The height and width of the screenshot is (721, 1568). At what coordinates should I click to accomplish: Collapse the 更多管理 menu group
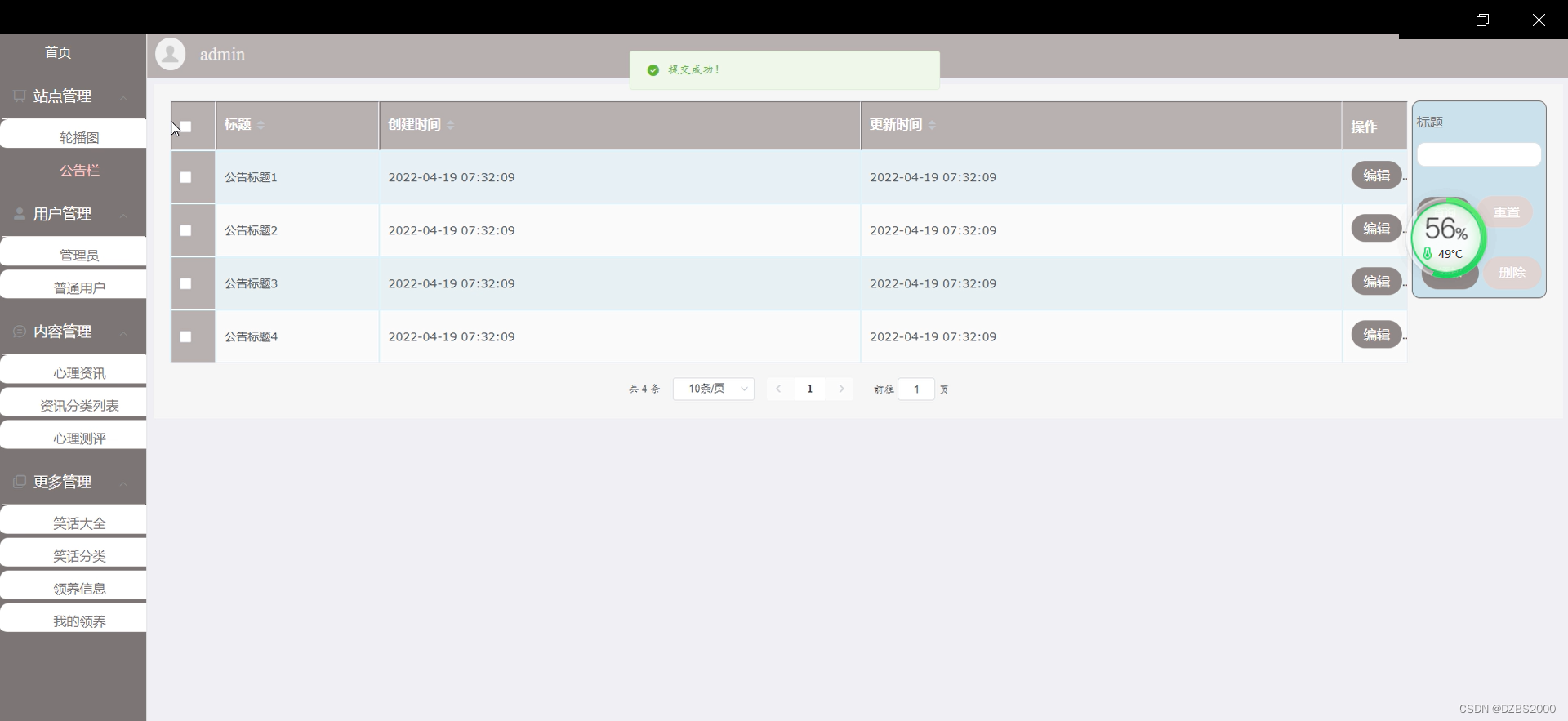coord(123,483)
